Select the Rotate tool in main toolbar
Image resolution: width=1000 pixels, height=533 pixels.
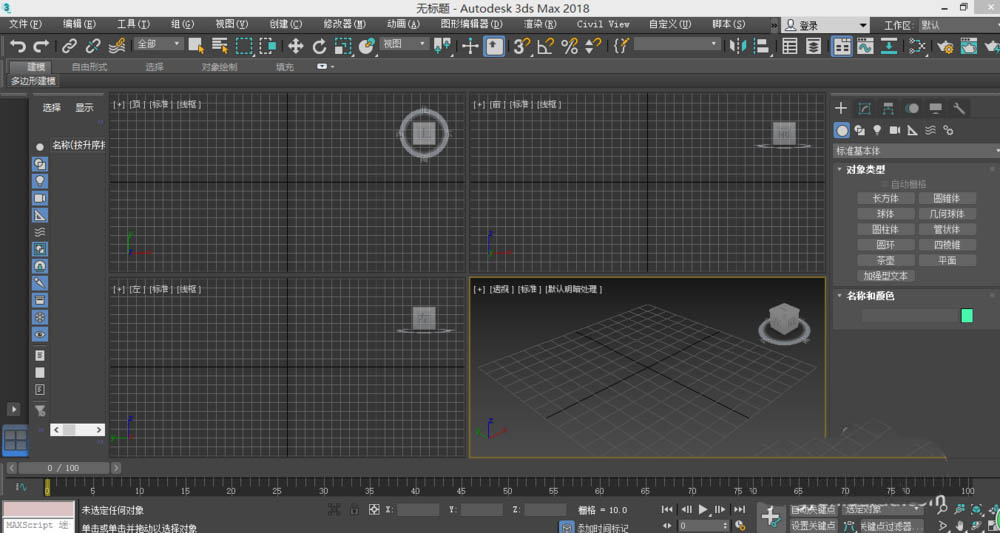(319, 45)
